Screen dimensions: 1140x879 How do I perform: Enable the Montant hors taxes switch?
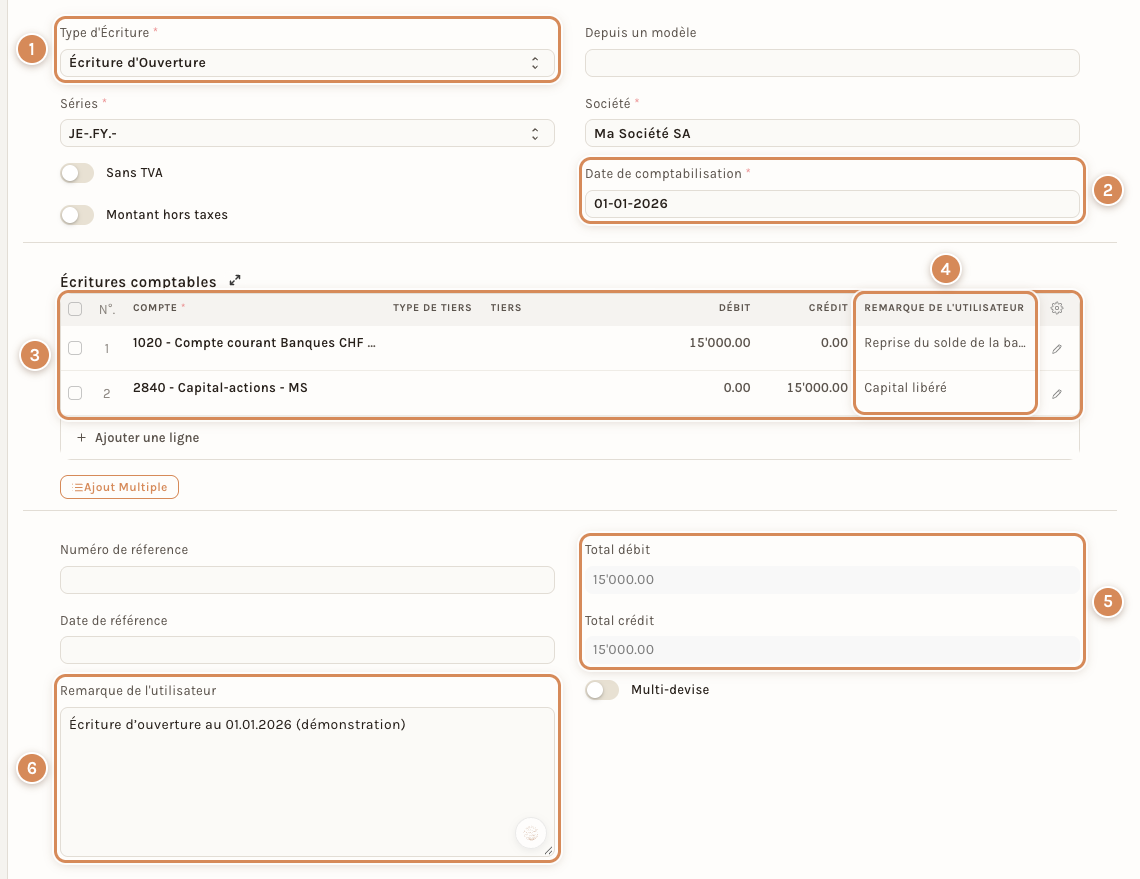(x=78, y=215)
